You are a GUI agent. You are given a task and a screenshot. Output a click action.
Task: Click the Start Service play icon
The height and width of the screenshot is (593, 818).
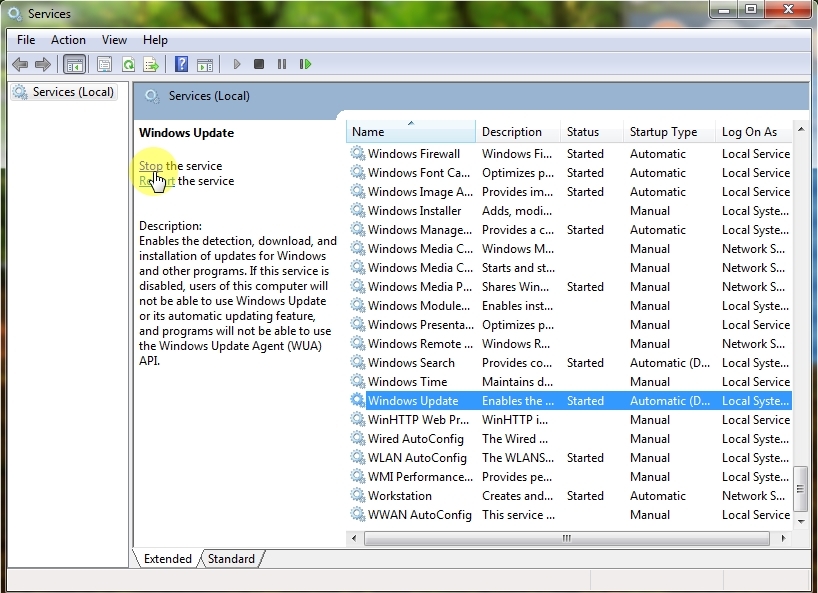click(237, 64)
